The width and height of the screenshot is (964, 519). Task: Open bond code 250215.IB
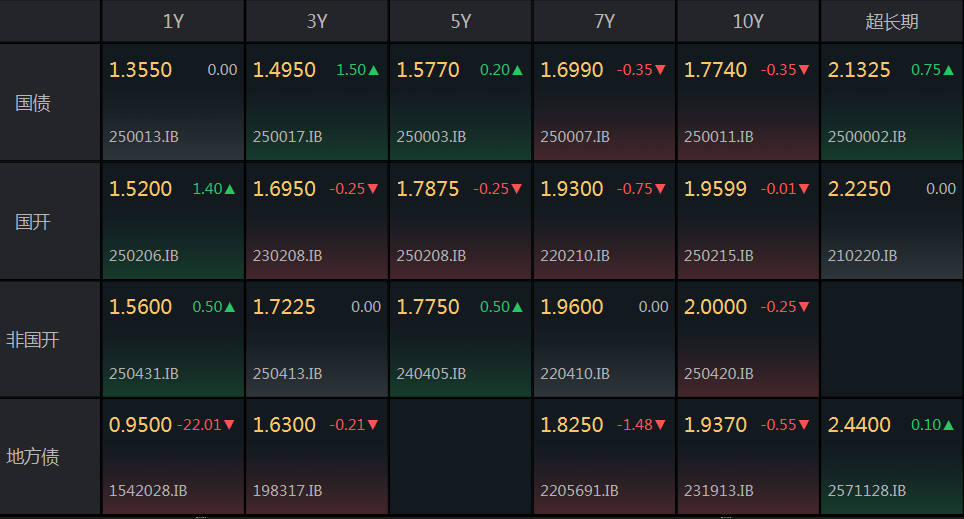pos(719,255)
